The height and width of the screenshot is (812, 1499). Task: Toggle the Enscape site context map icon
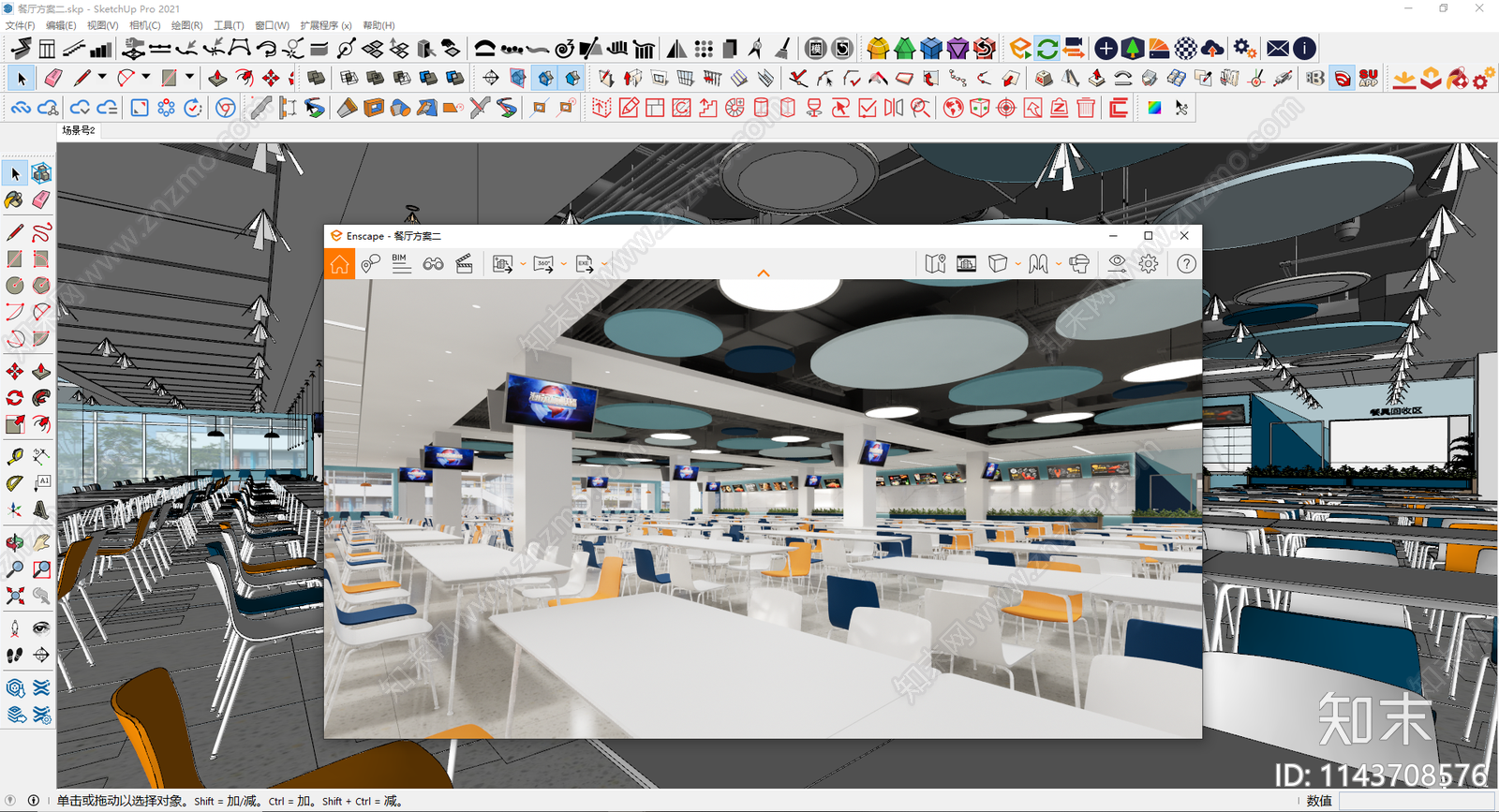coord(935,264)
